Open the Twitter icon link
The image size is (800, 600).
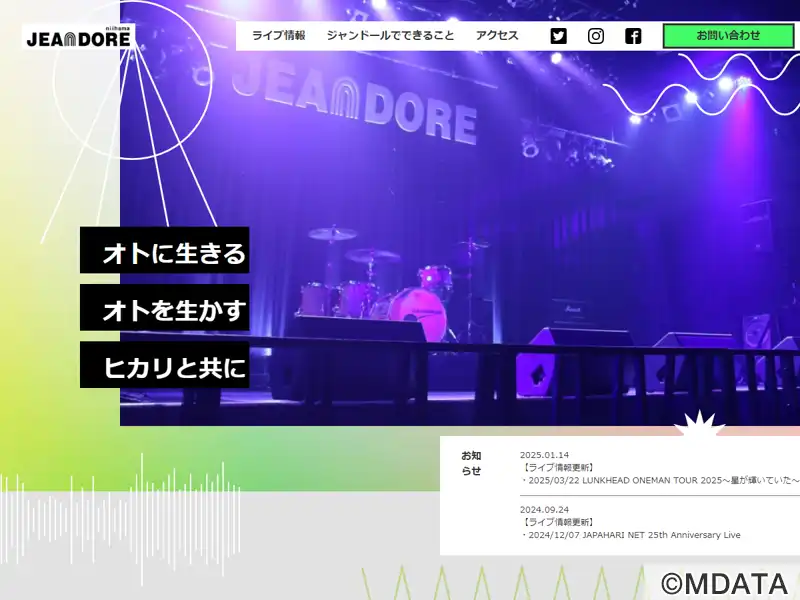558,36
